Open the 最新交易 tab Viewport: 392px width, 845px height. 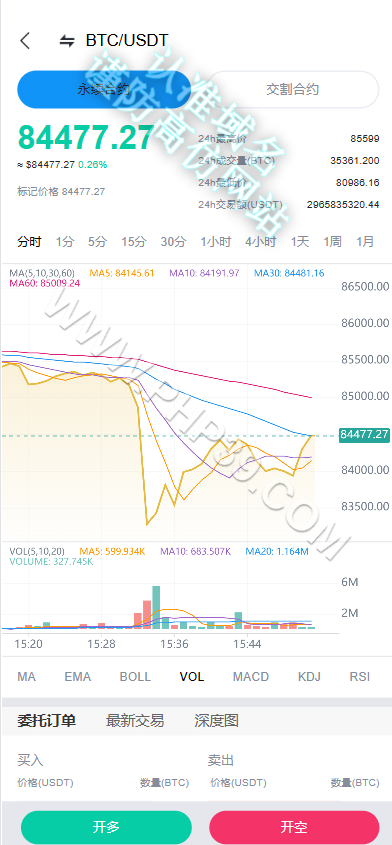(135, 721)
